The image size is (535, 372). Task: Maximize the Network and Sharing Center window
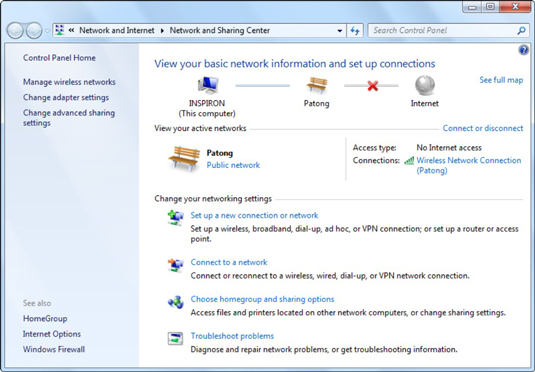pyautogui.click(x=490, y=7)
